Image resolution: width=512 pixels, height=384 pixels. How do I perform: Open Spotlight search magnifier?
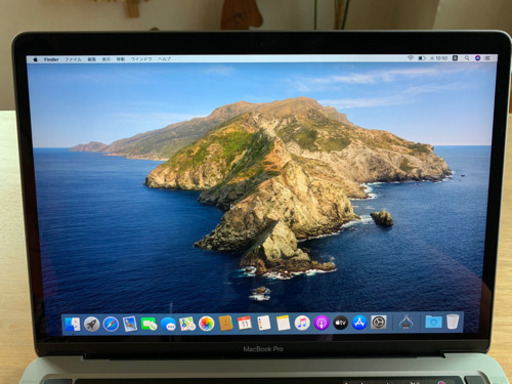(x=467, y=58)
